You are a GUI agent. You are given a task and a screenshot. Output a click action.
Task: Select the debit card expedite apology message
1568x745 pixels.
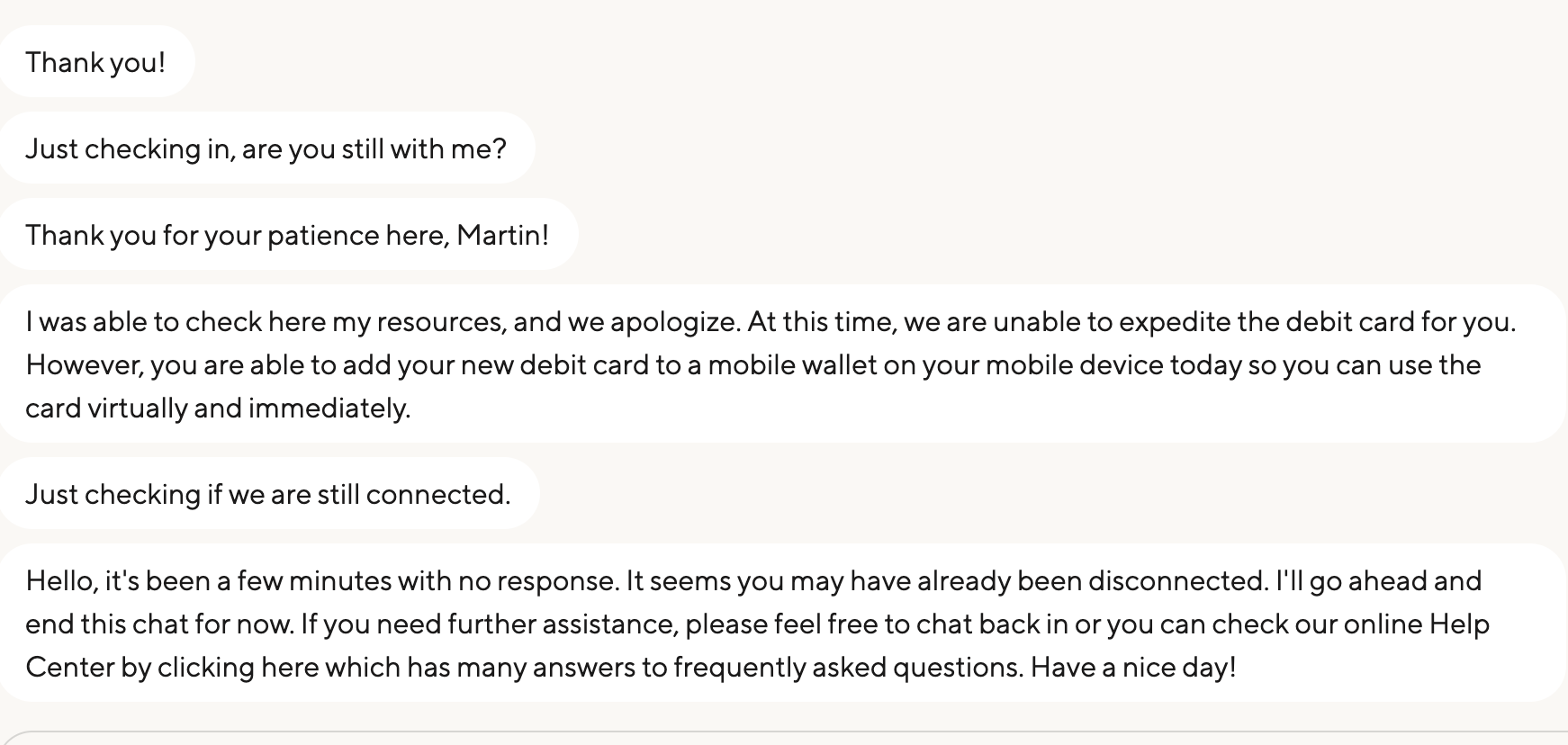tap(783, 364)
